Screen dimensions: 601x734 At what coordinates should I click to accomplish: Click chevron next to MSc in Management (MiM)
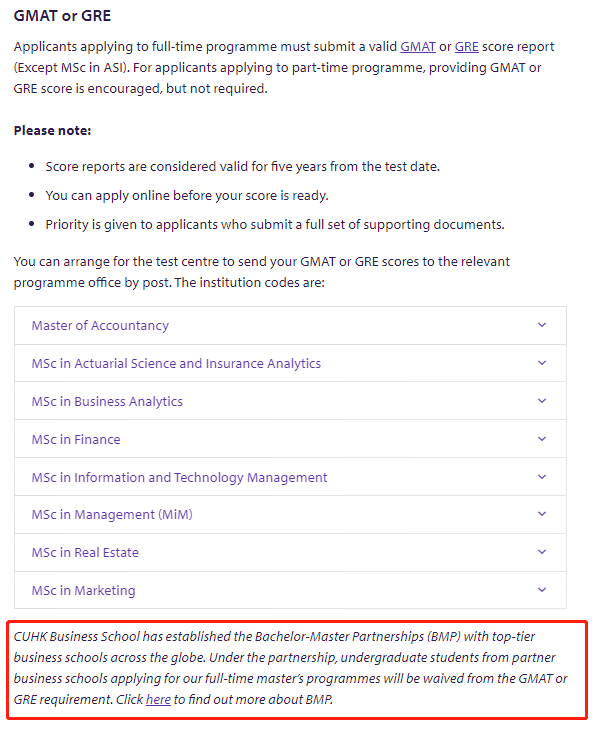click(x=542, y=514)
